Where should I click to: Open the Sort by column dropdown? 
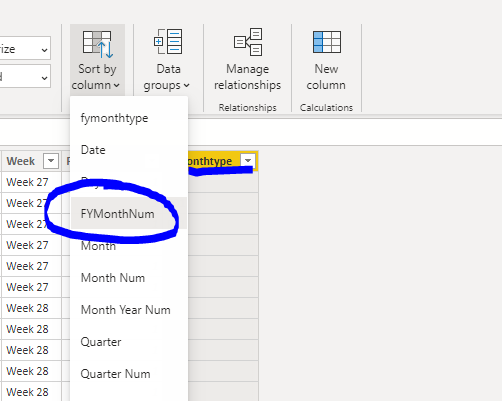(x=97, y=60)
